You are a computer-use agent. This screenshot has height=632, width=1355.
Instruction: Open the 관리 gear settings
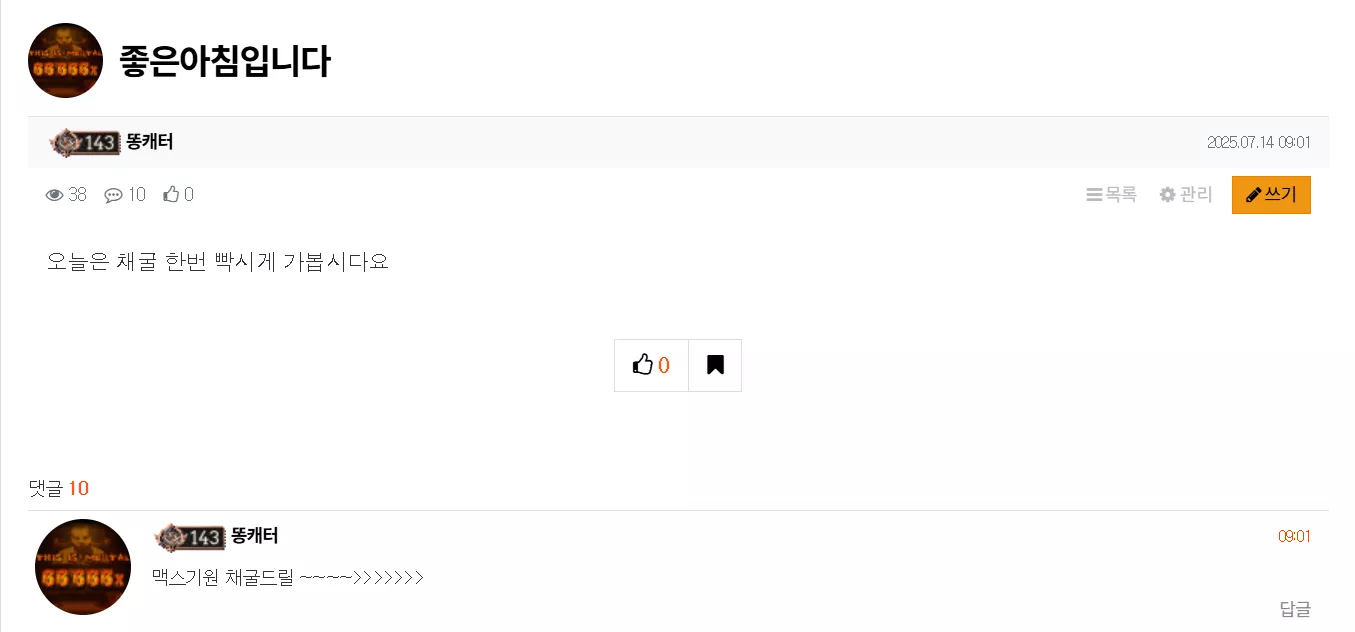click(1186, 195)
